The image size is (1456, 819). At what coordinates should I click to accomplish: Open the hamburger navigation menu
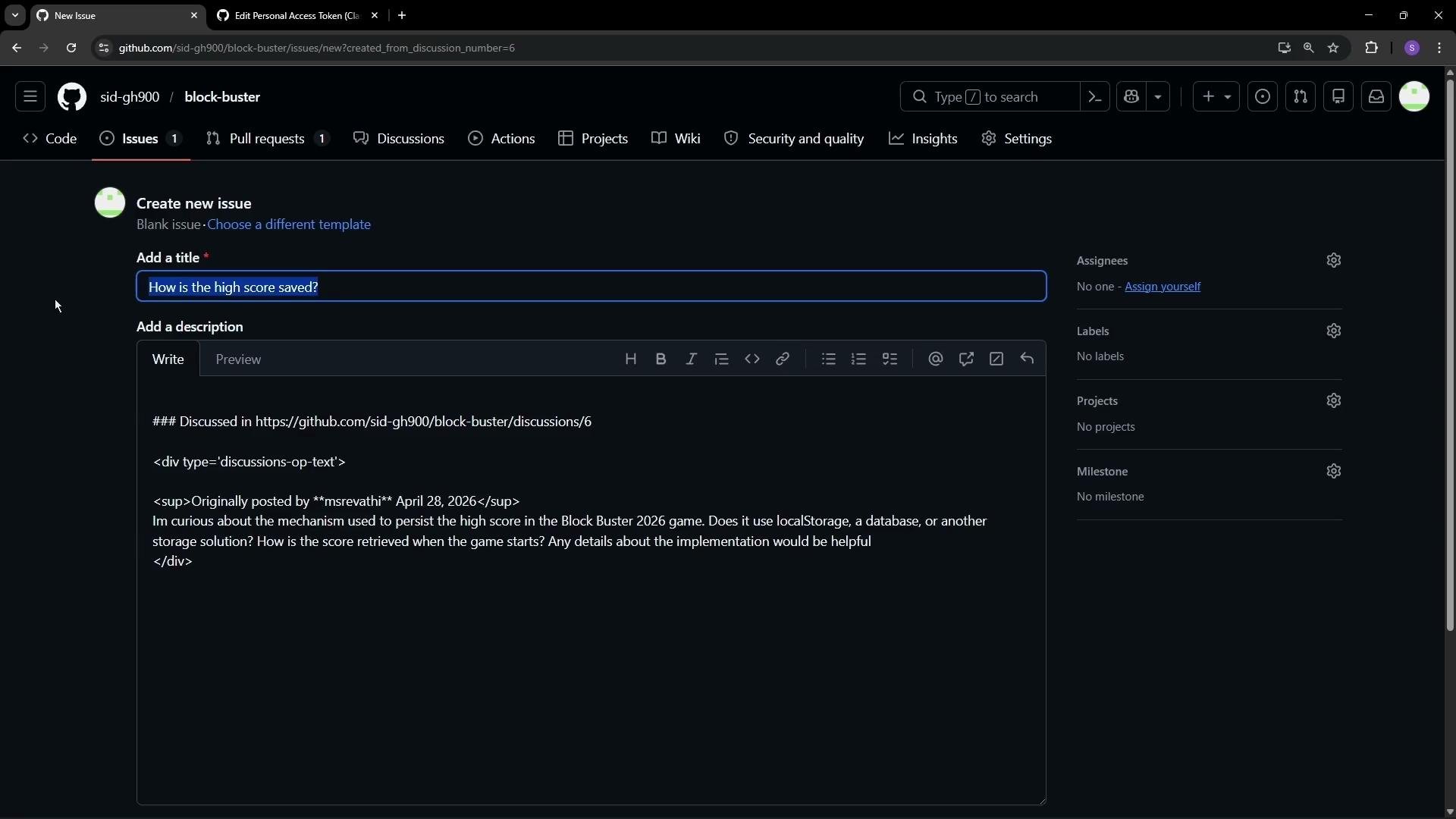click(30, 97)
